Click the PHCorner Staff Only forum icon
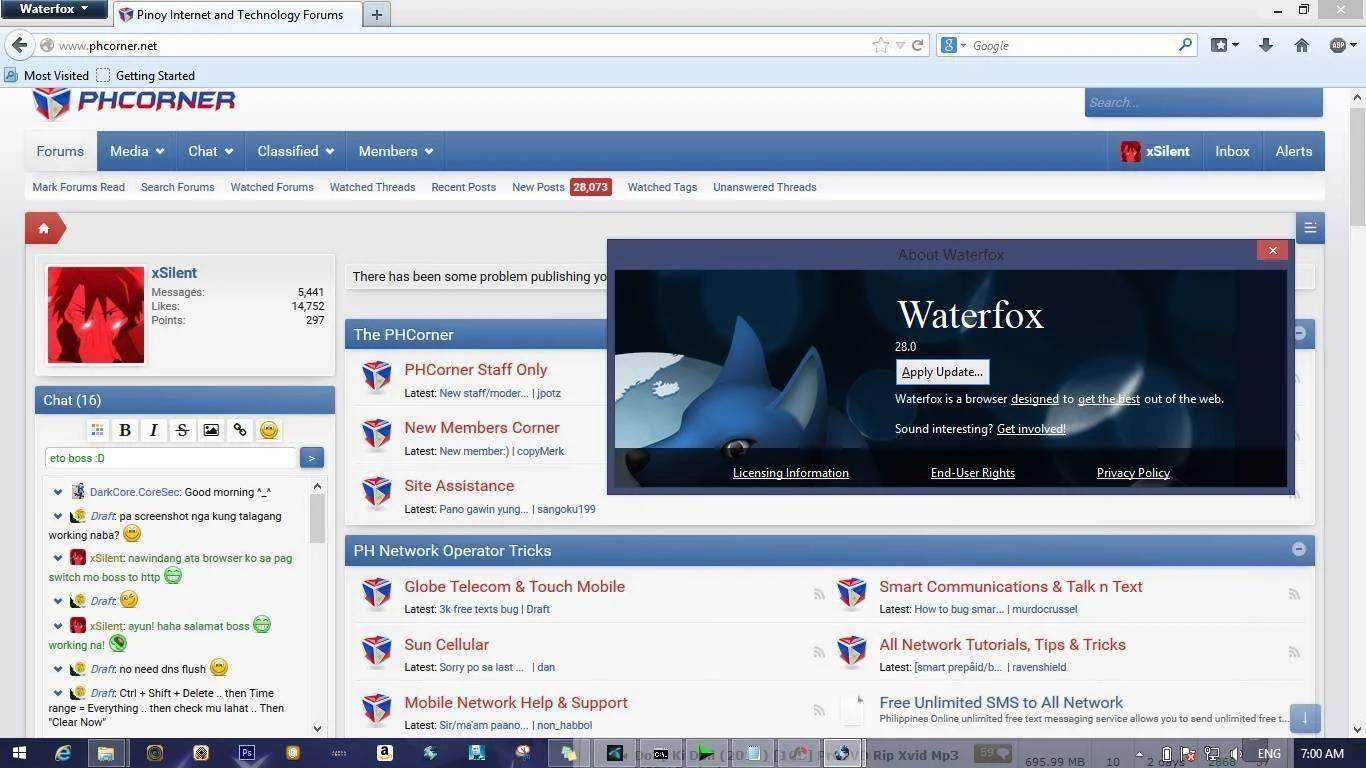 click(377, 377)
